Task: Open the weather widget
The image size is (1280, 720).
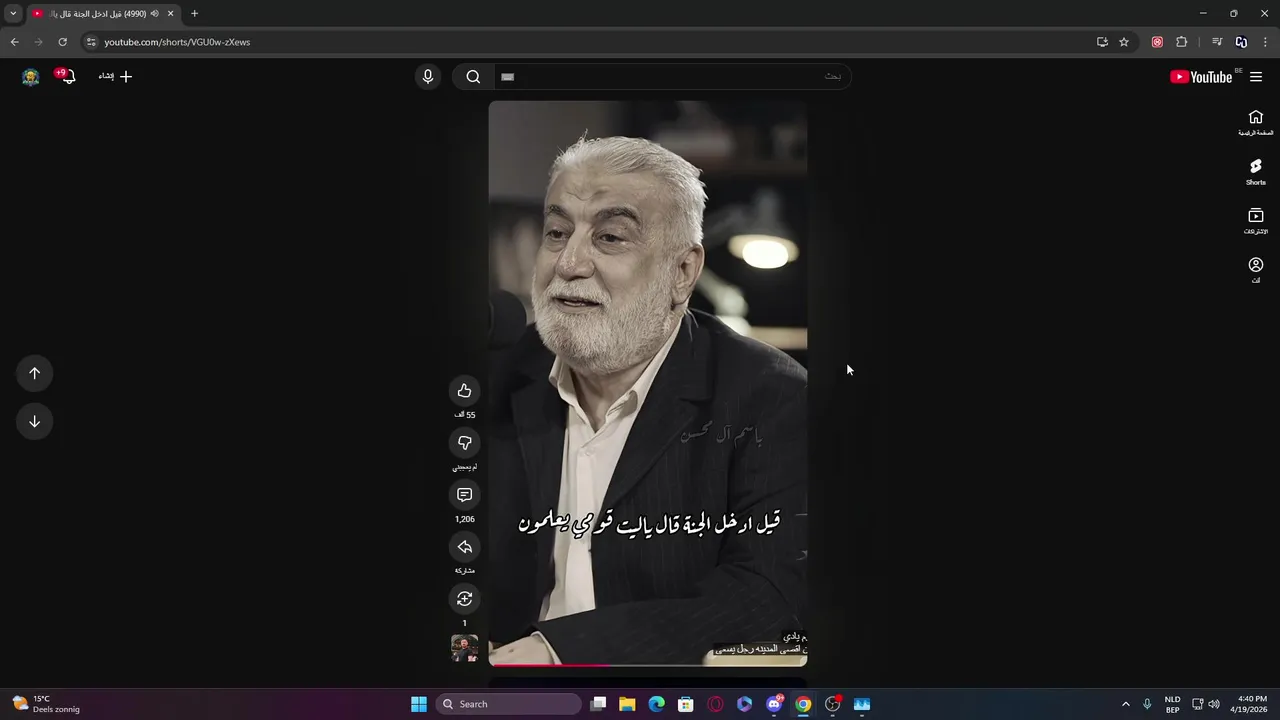Action: [x=47, y=704]
